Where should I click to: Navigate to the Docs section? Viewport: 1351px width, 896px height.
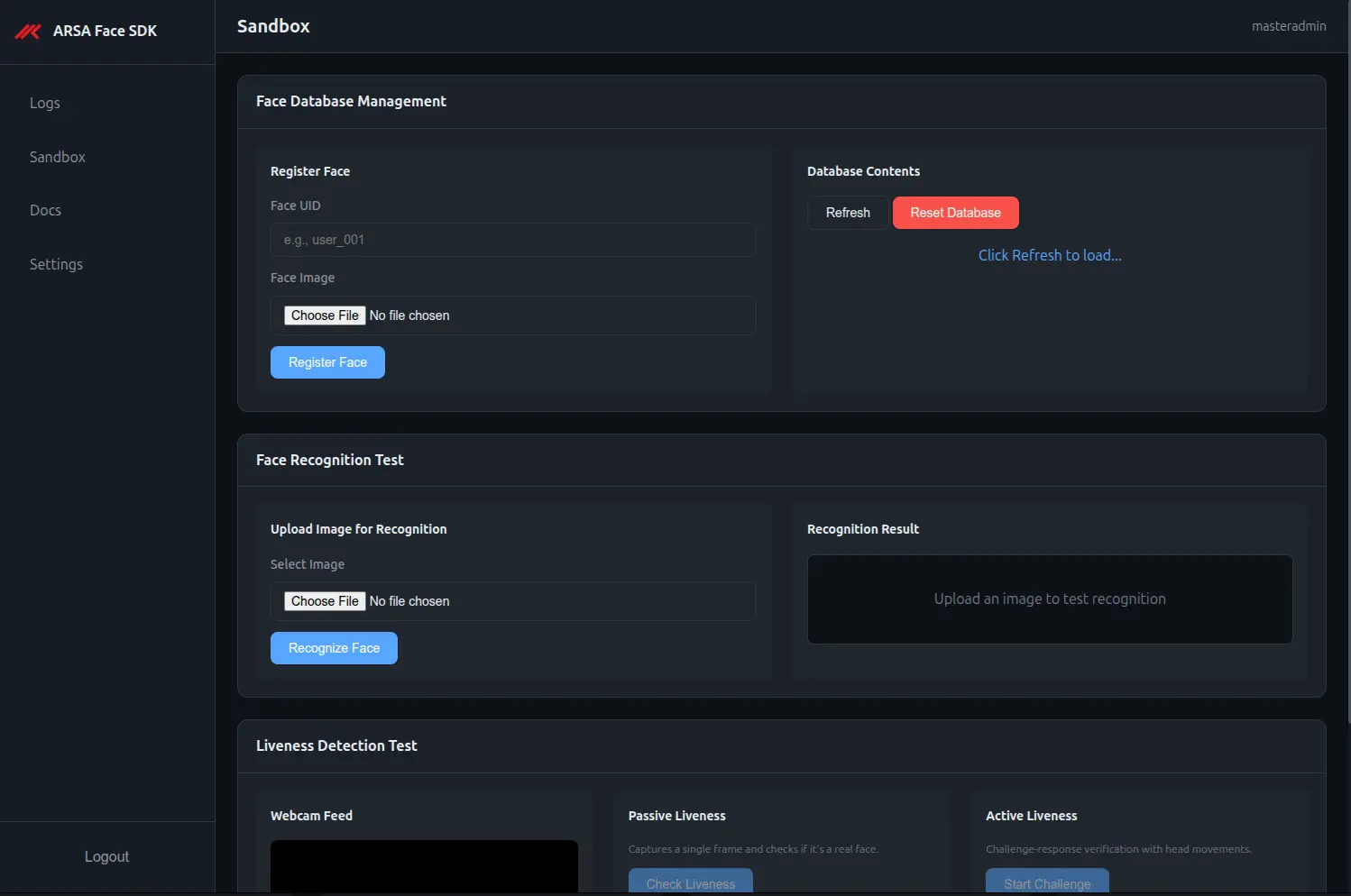pyautogui.click(x=45, y=210)
